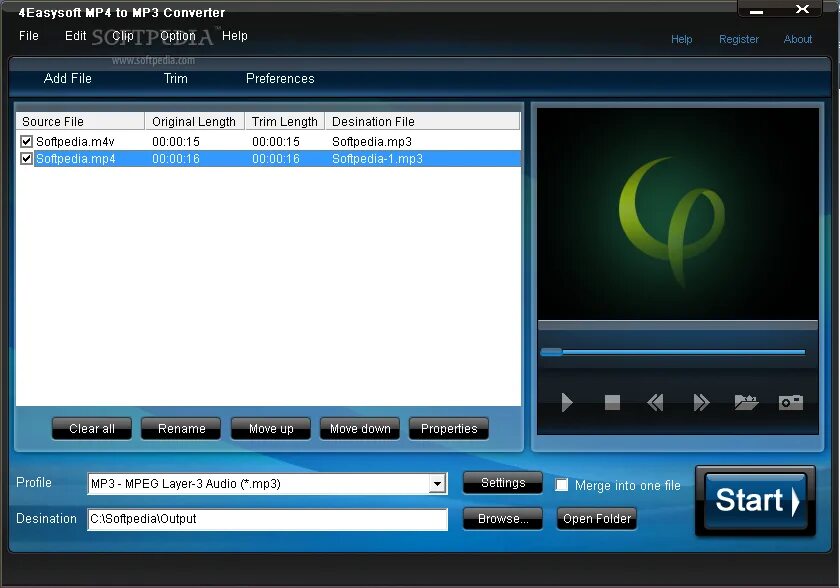This screenshot has height=588, width=840.
Task: Click the preview seek slider handle
Action: (551, 352)
